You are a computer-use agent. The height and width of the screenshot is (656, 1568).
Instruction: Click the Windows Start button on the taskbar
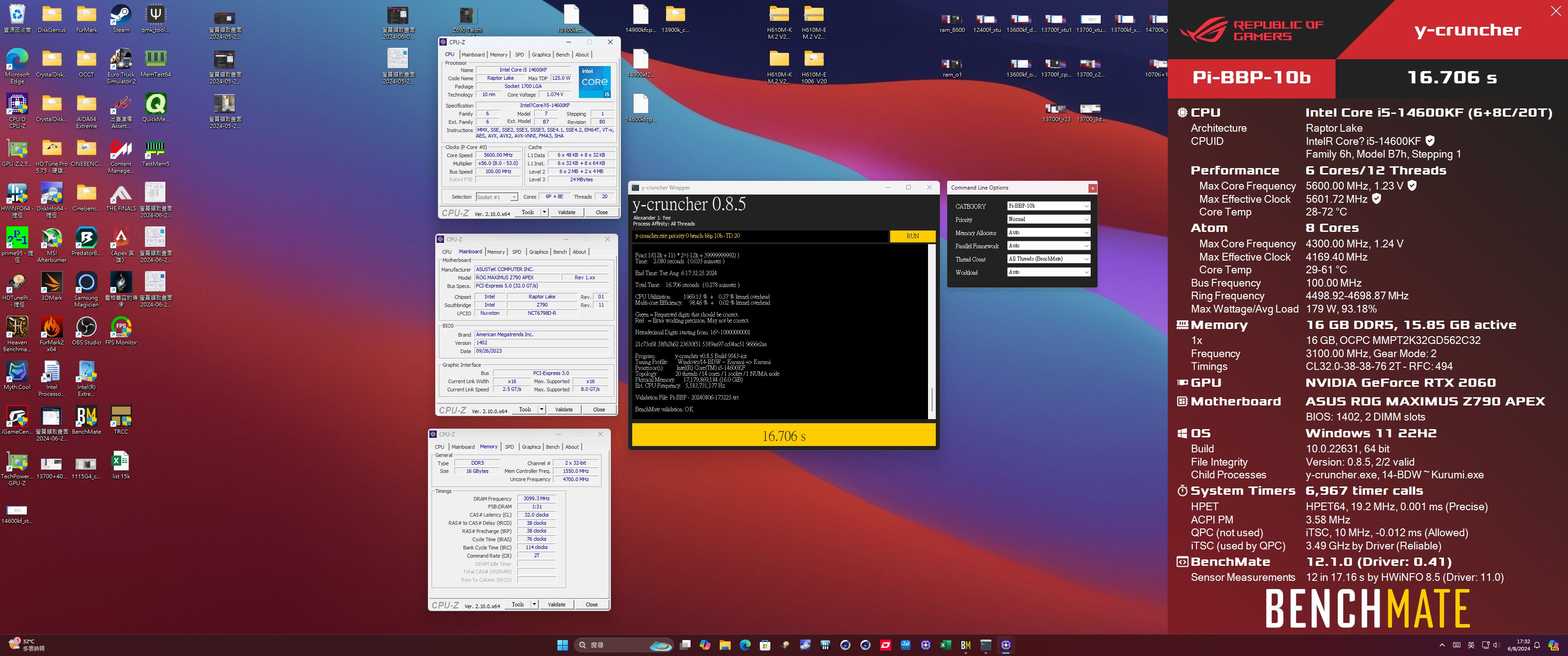click(x=562, y=645)
